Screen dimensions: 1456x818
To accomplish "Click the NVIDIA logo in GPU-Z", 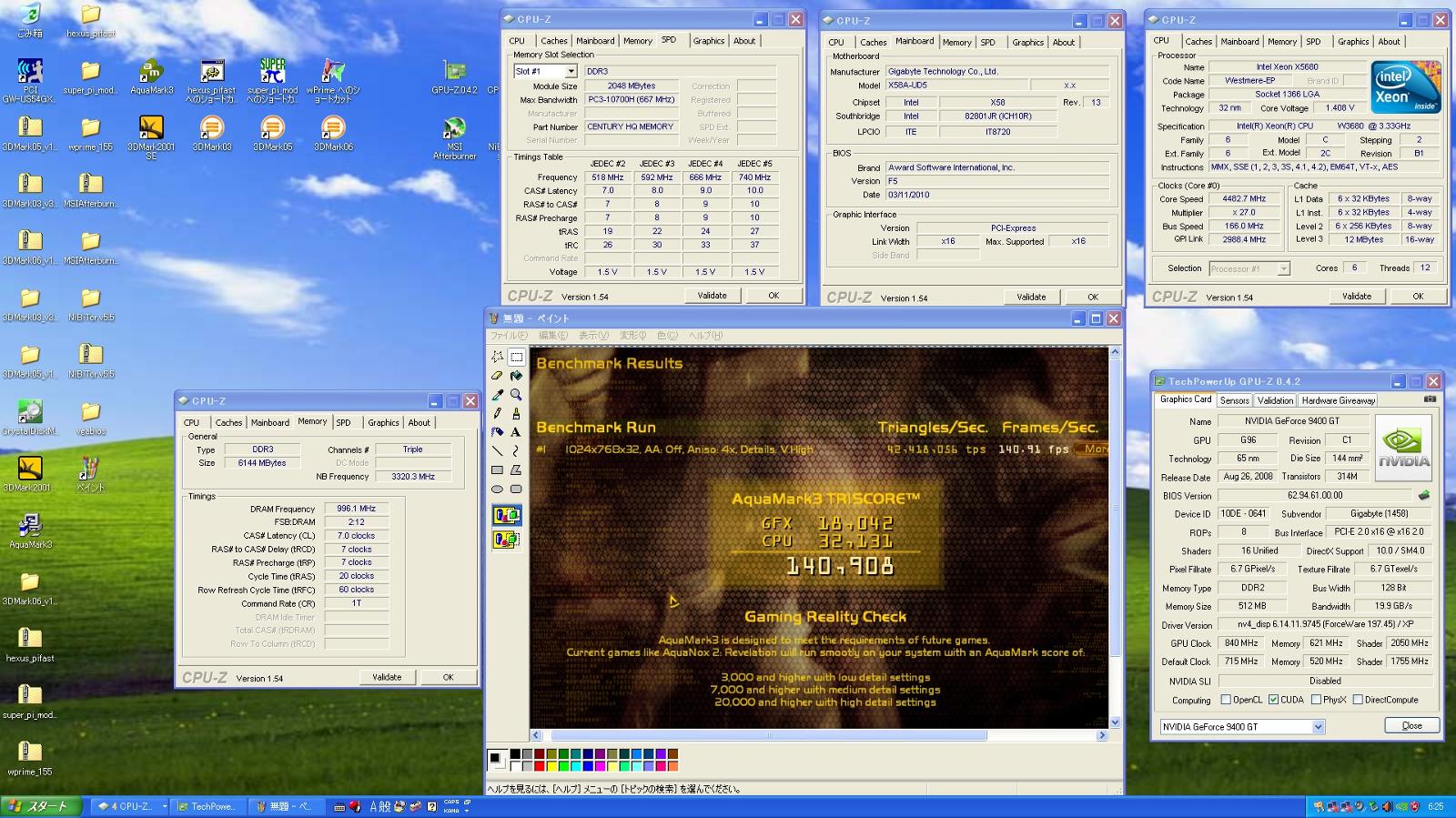I will [x=1403, y=447].
